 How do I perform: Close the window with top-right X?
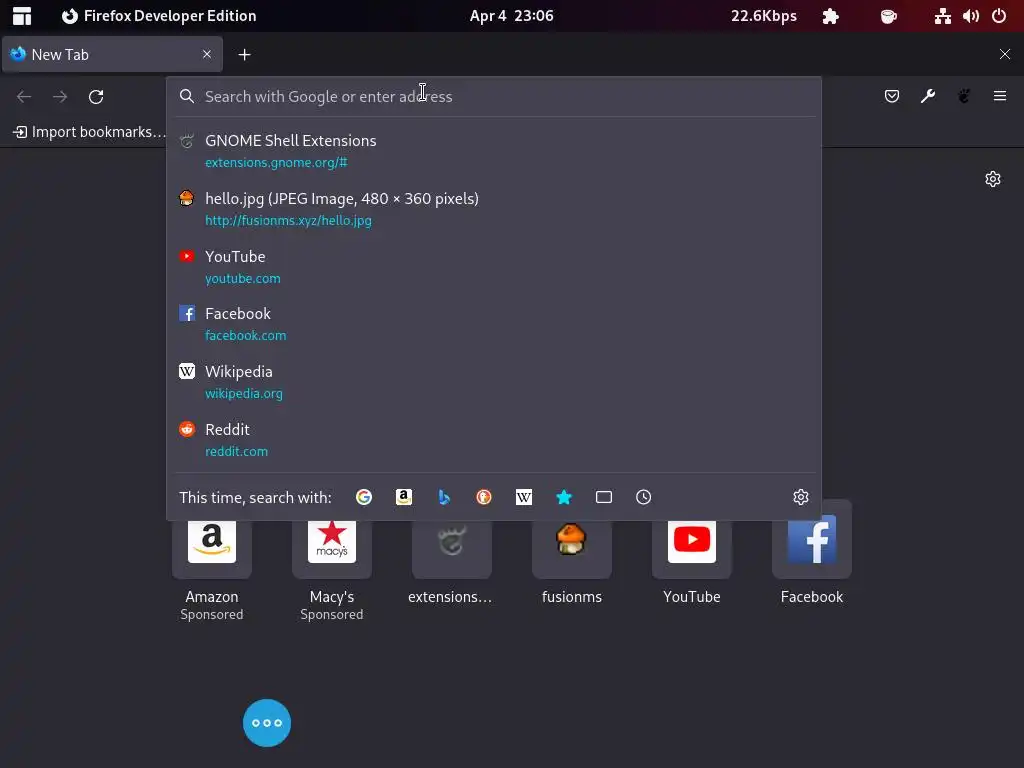click(x=1005, y=54)
